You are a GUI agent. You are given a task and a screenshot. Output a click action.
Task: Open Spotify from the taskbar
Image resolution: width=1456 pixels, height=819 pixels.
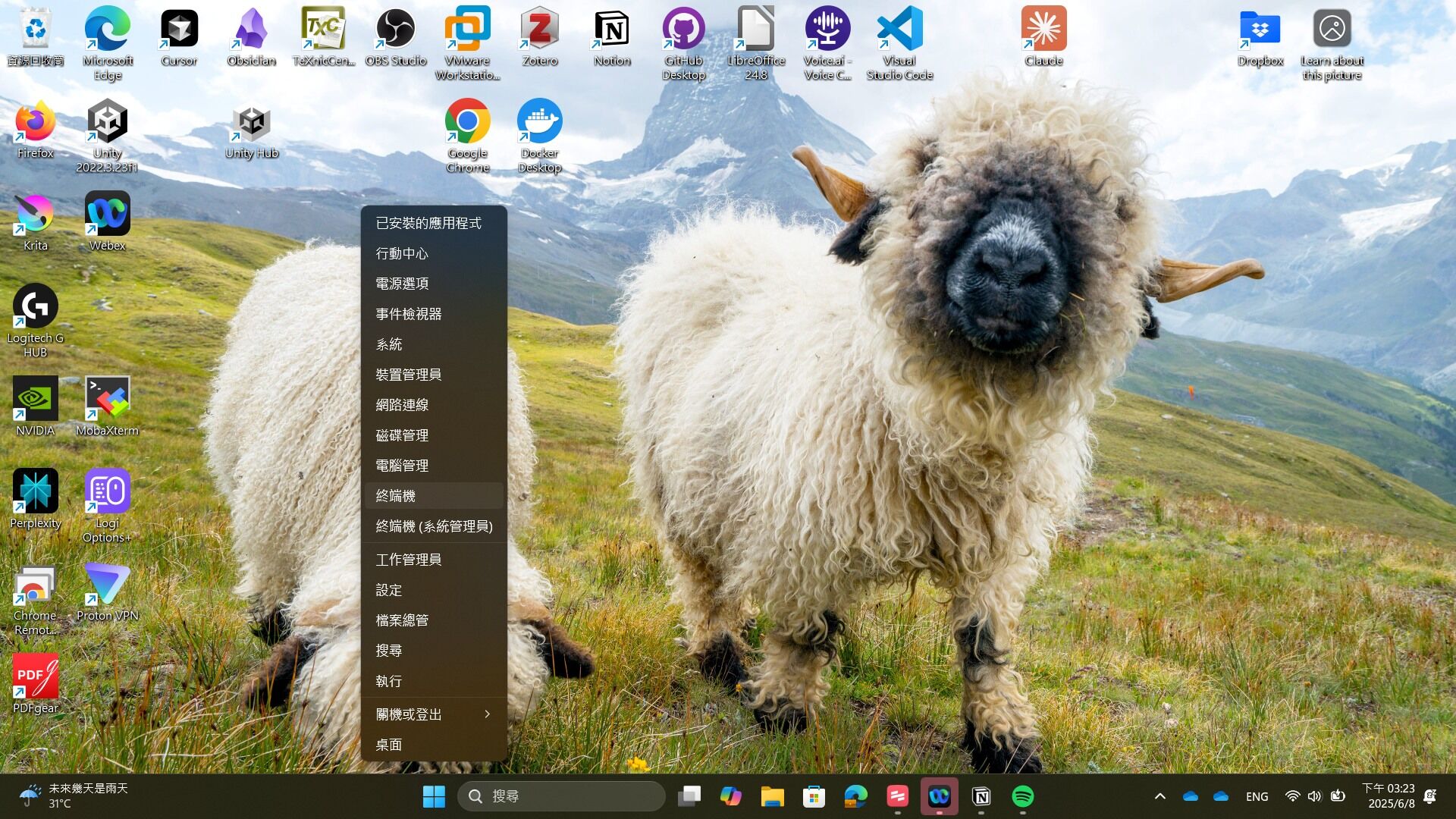click(x=1022, y=796)
